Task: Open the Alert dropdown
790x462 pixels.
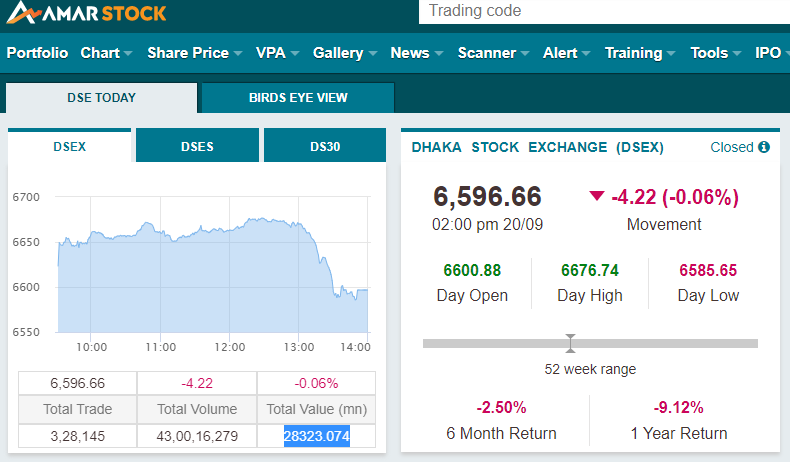Action: click(567, 53)
